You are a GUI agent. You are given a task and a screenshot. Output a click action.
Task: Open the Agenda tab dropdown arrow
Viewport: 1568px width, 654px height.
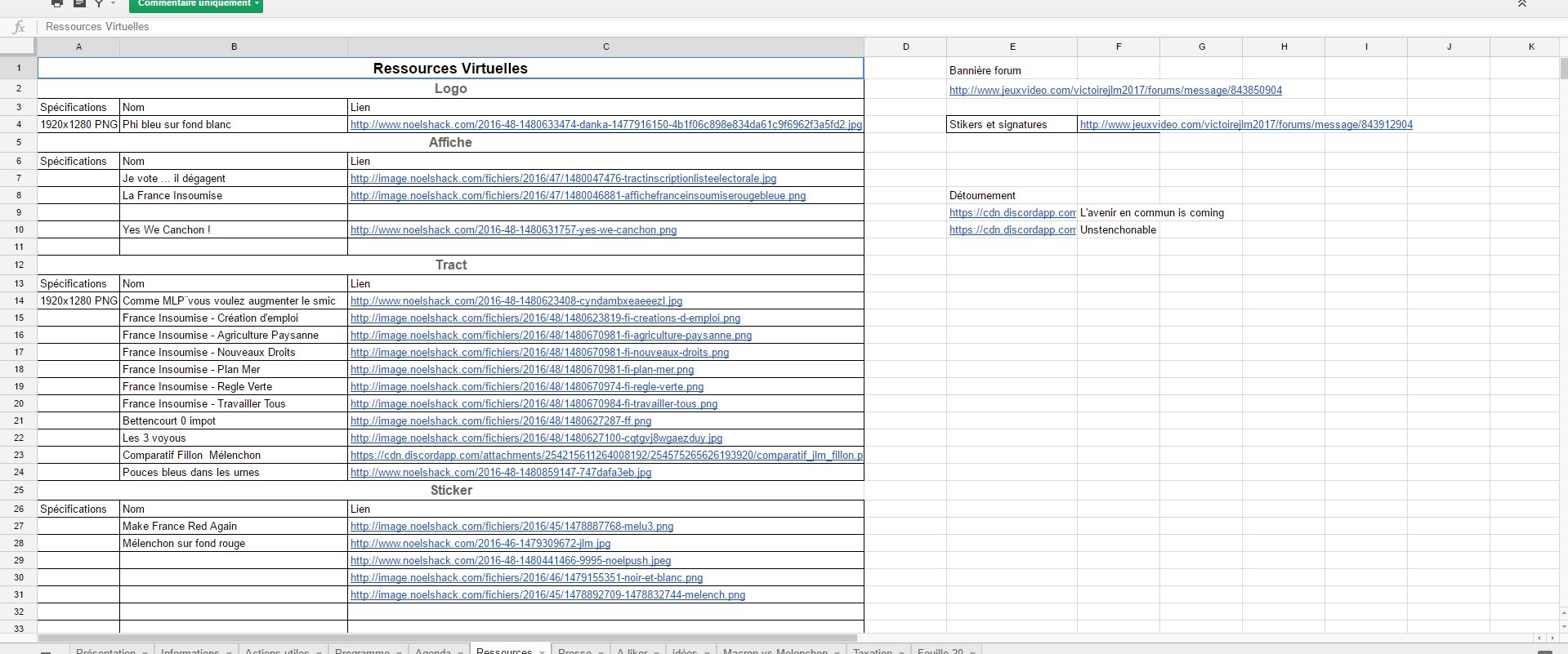tap(461, 652)
